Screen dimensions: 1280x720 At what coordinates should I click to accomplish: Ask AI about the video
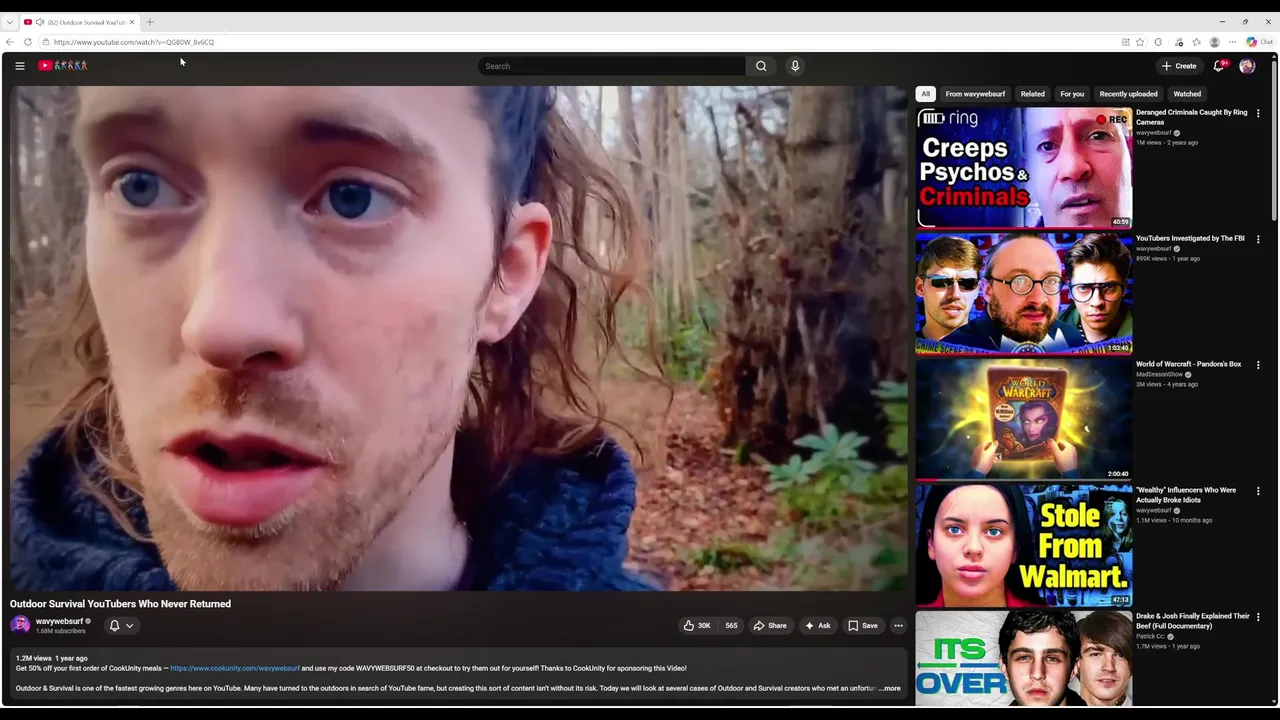(x=817, y=626)
